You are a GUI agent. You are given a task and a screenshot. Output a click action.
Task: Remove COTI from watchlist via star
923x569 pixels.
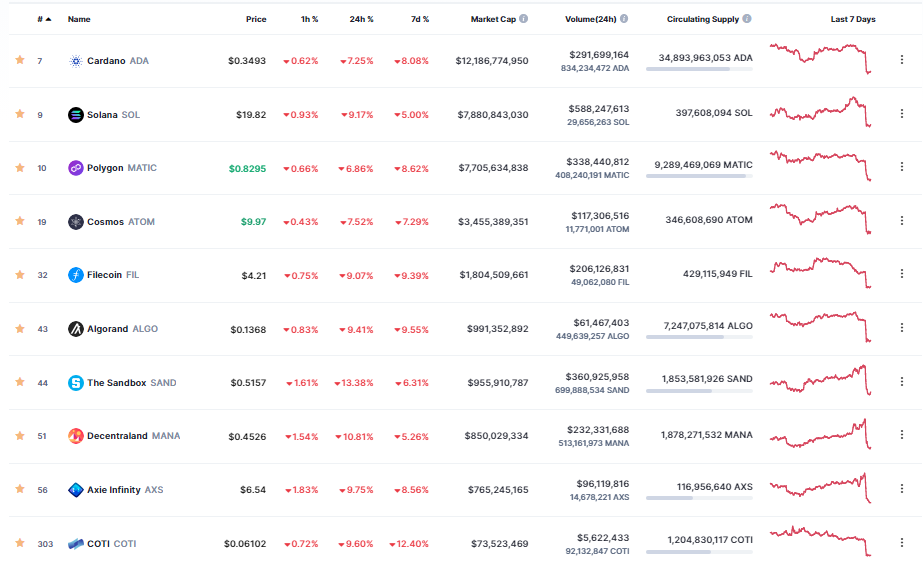point(19,544)
